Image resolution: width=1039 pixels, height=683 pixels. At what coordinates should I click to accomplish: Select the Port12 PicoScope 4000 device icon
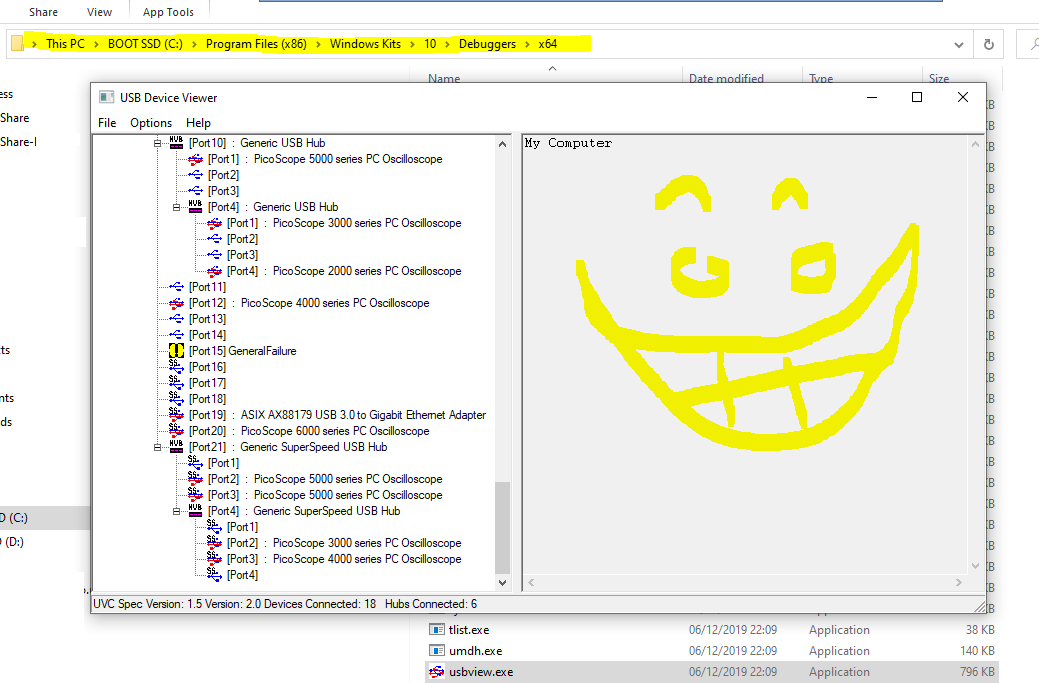176,303
